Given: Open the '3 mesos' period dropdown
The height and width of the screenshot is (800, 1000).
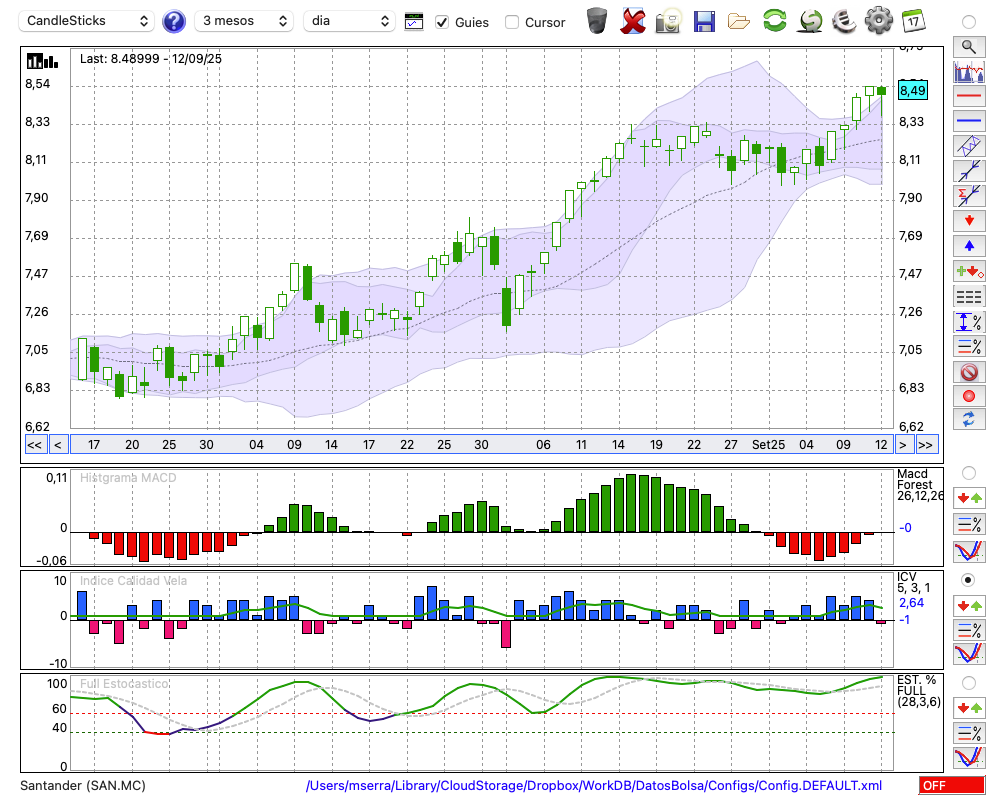Looking at the screenshot, I should (x=244, y=21).
